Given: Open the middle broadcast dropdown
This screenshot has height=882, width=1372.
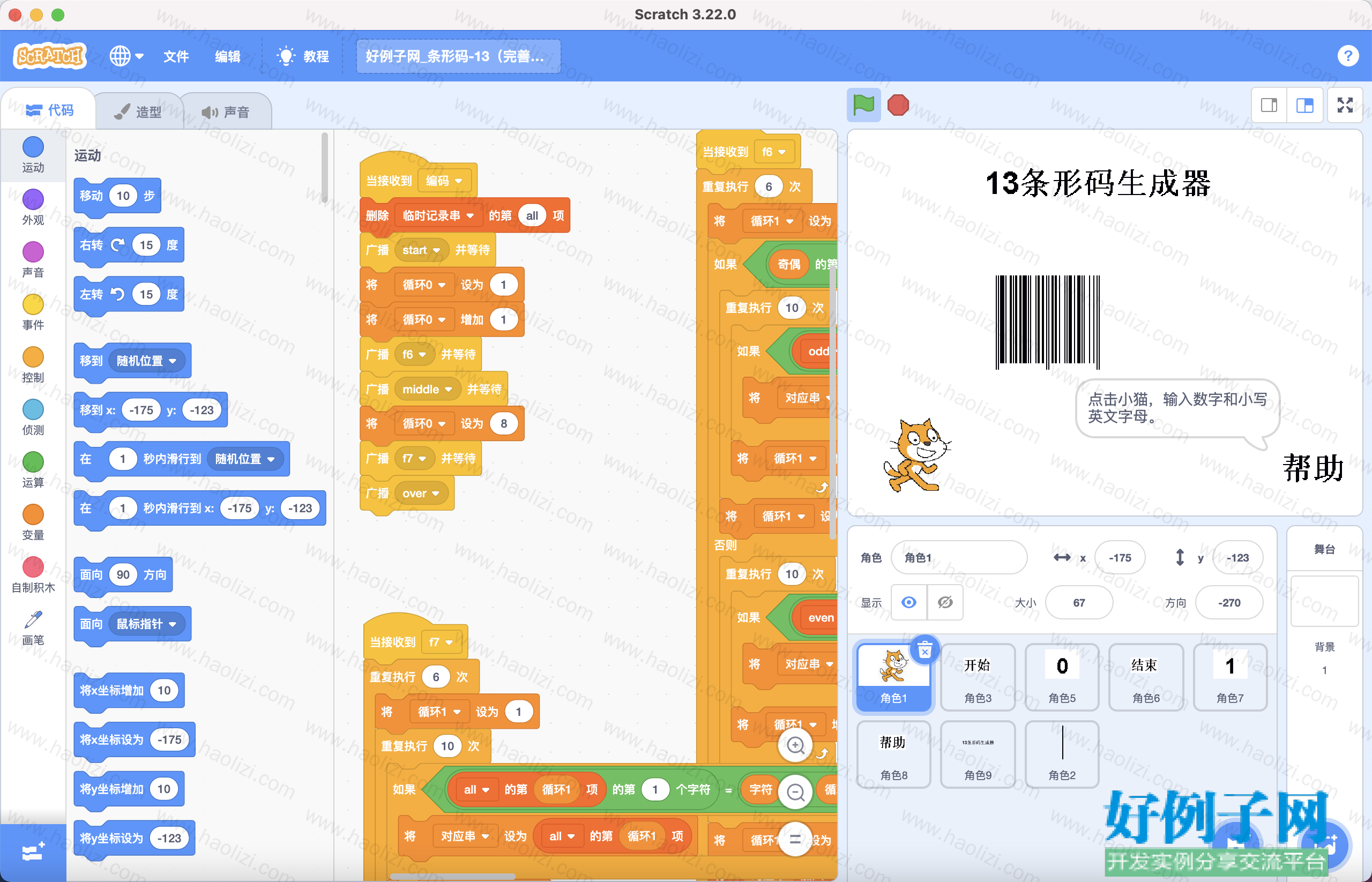Looking at the screenshot, I should pyautogui.click(x=427, y=390).
